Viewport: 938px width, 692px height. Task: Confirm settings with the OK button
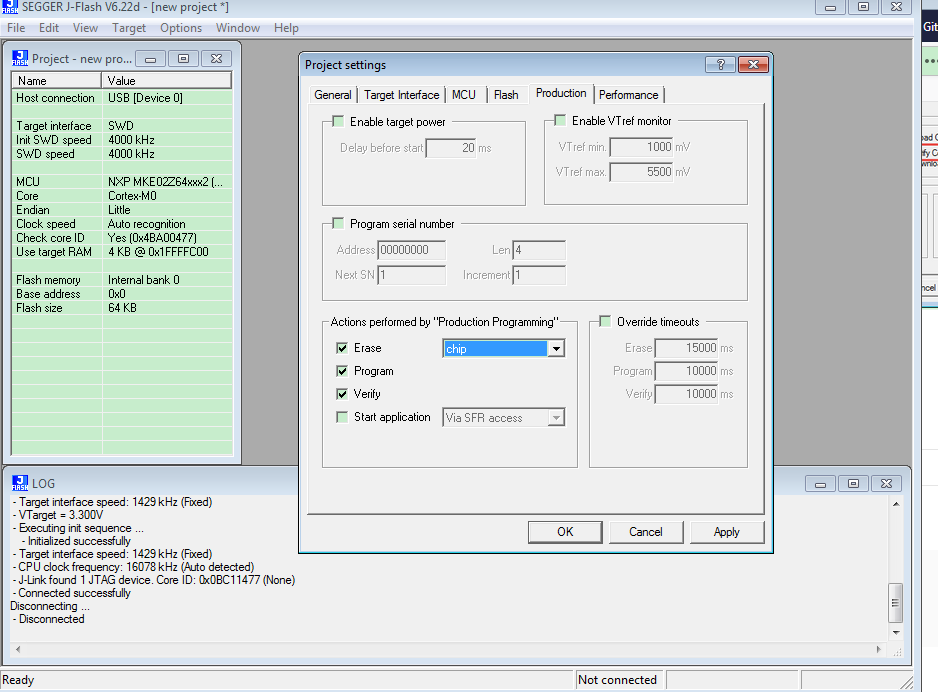pyautogui.click(x=565, y=532)
